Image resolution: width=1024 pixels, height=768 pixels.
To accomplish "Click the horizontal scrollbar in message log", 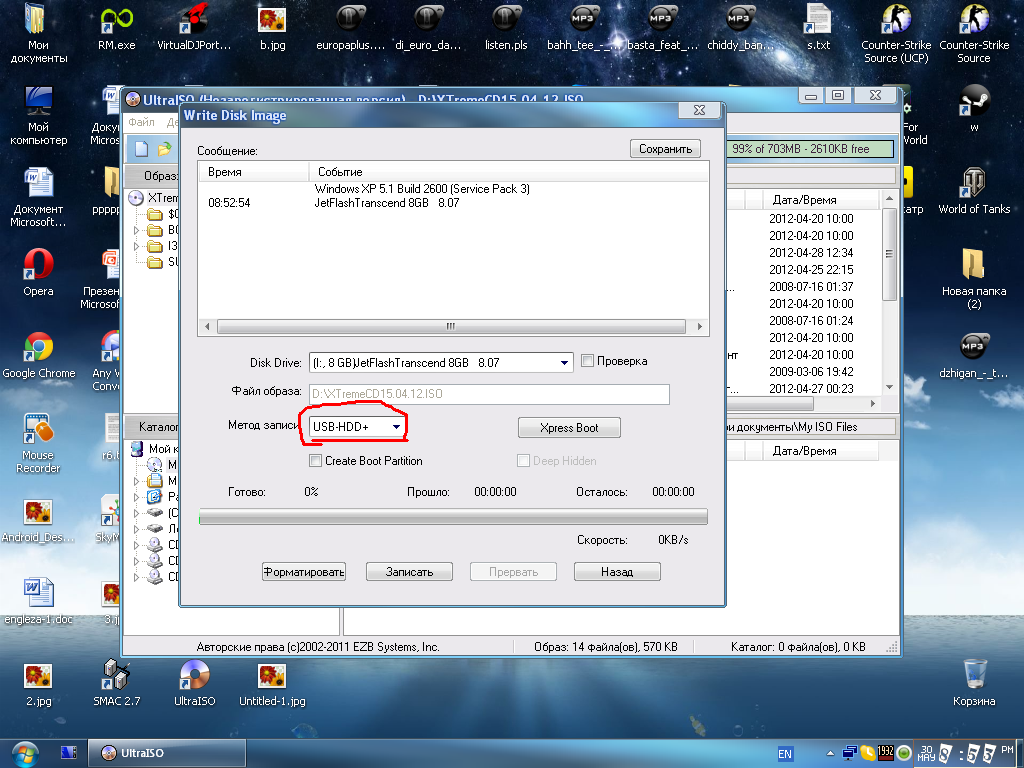I will click(451, 326).
